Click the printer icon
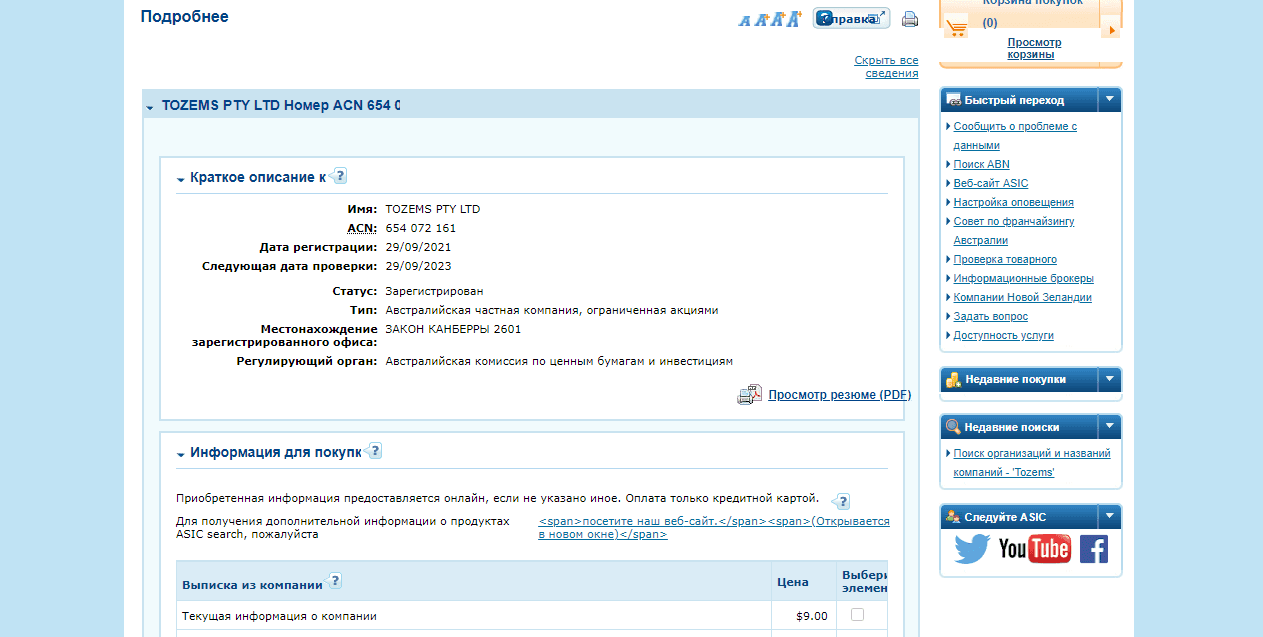1263x637 pixels. pyautogui.click(x=909, y=19)
